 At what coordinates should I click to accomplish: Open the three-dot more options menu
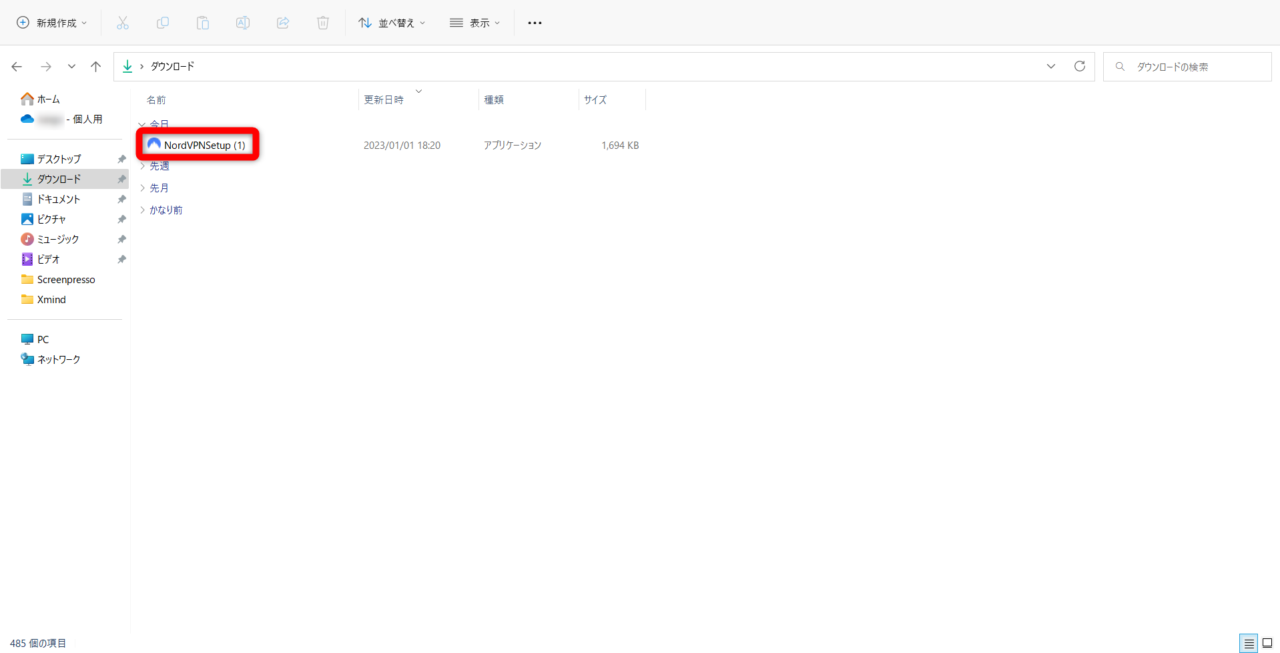534,22
